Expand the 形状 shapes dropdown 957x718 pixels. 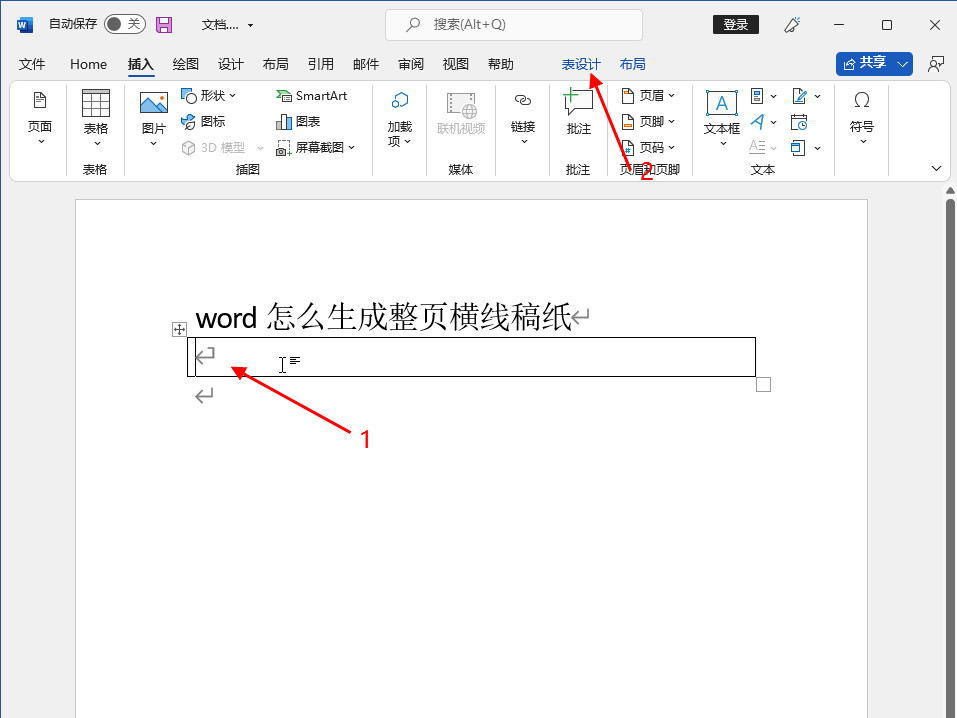tap(209, 96)
